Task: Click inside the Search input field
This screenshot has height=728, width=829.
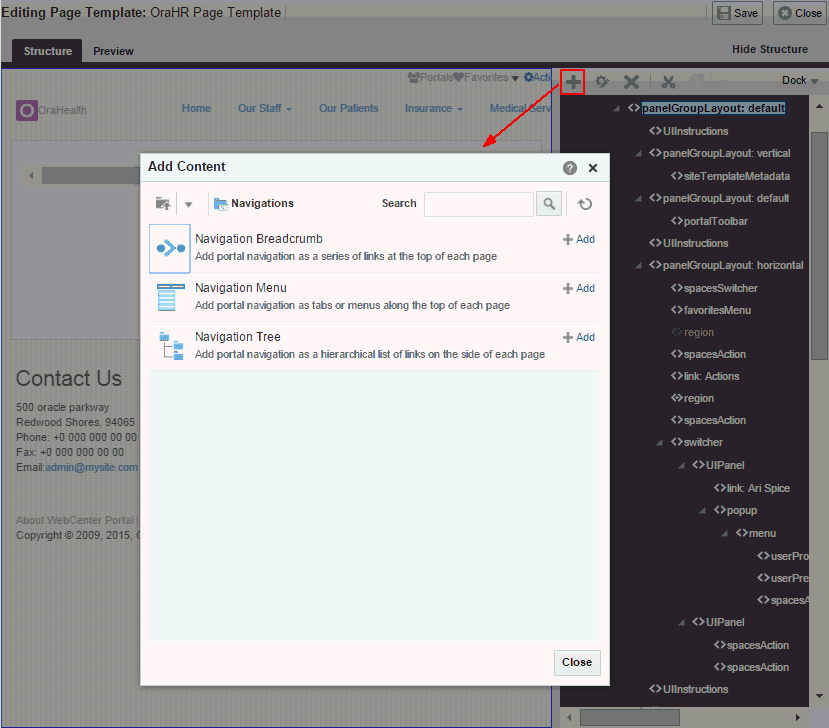Action: click(478, 204)
